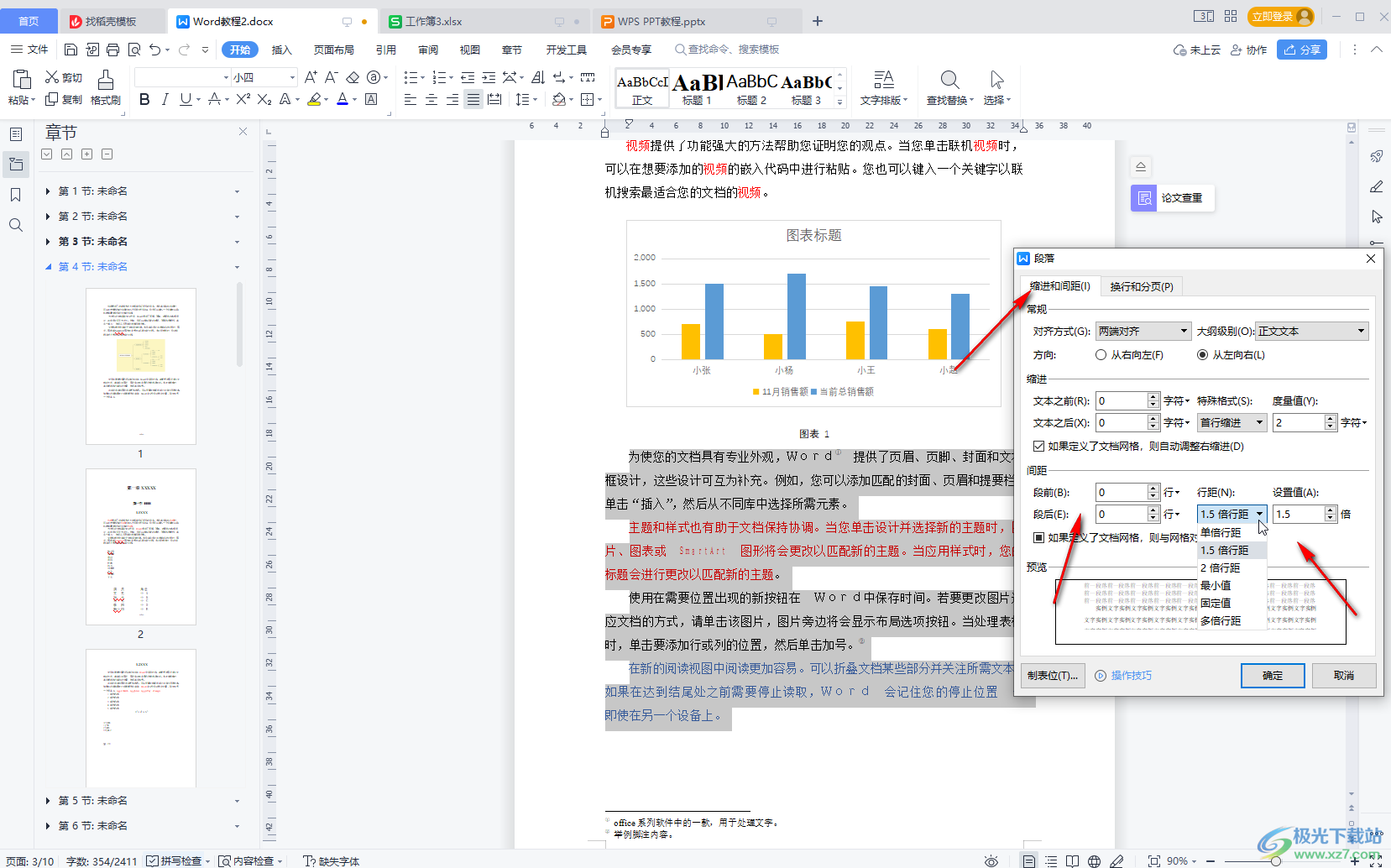Apply subscript X₂ formatting
The image size is (1391, 868).
(x=264, y=100)
